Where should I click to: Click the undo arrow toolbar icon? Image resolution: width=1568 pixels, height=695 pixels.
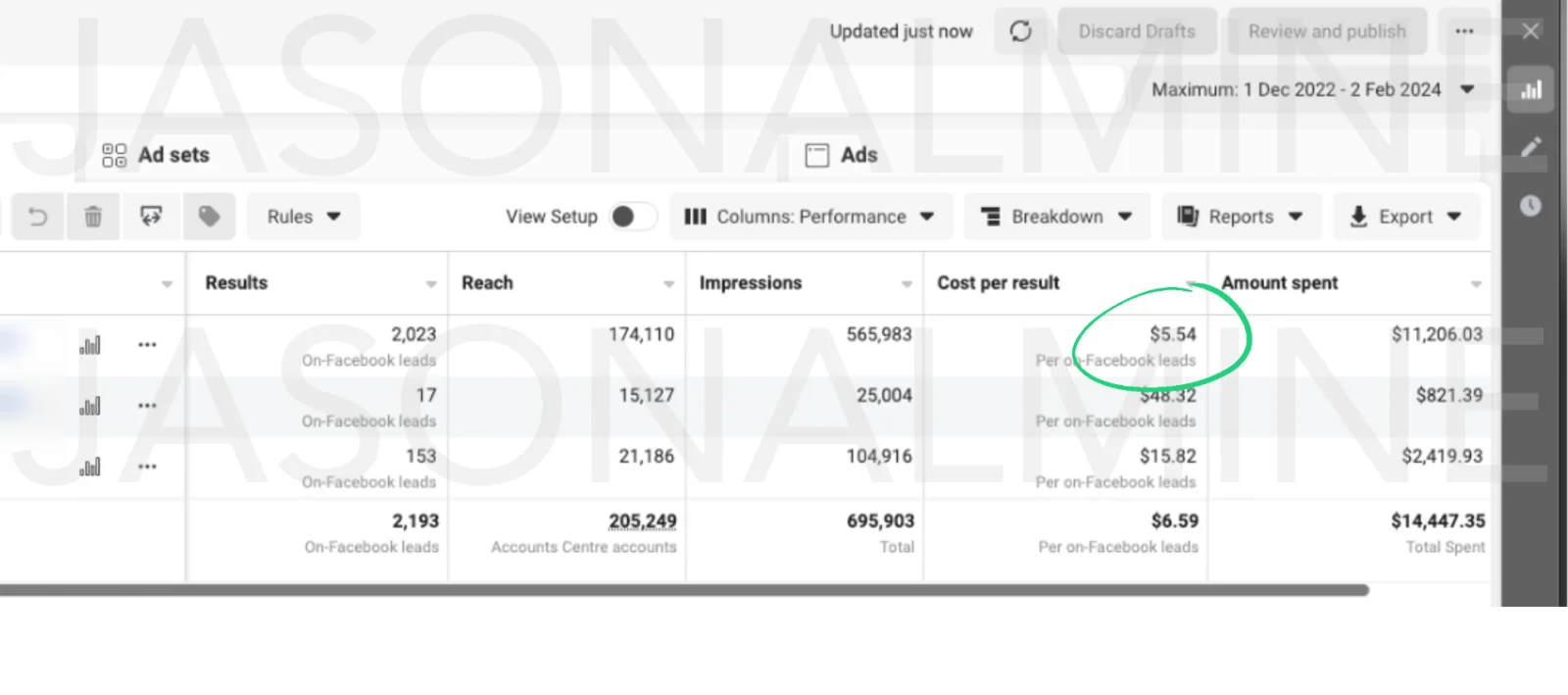(x=37, y=217)
